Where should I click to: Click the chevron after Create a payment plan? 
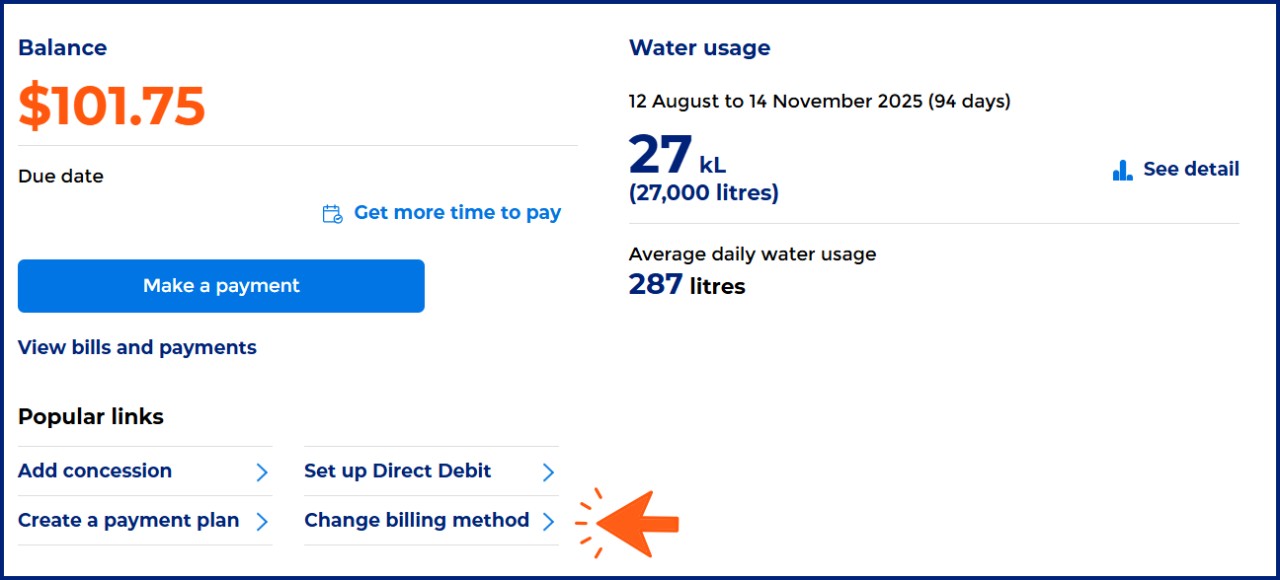coord(262,521)
